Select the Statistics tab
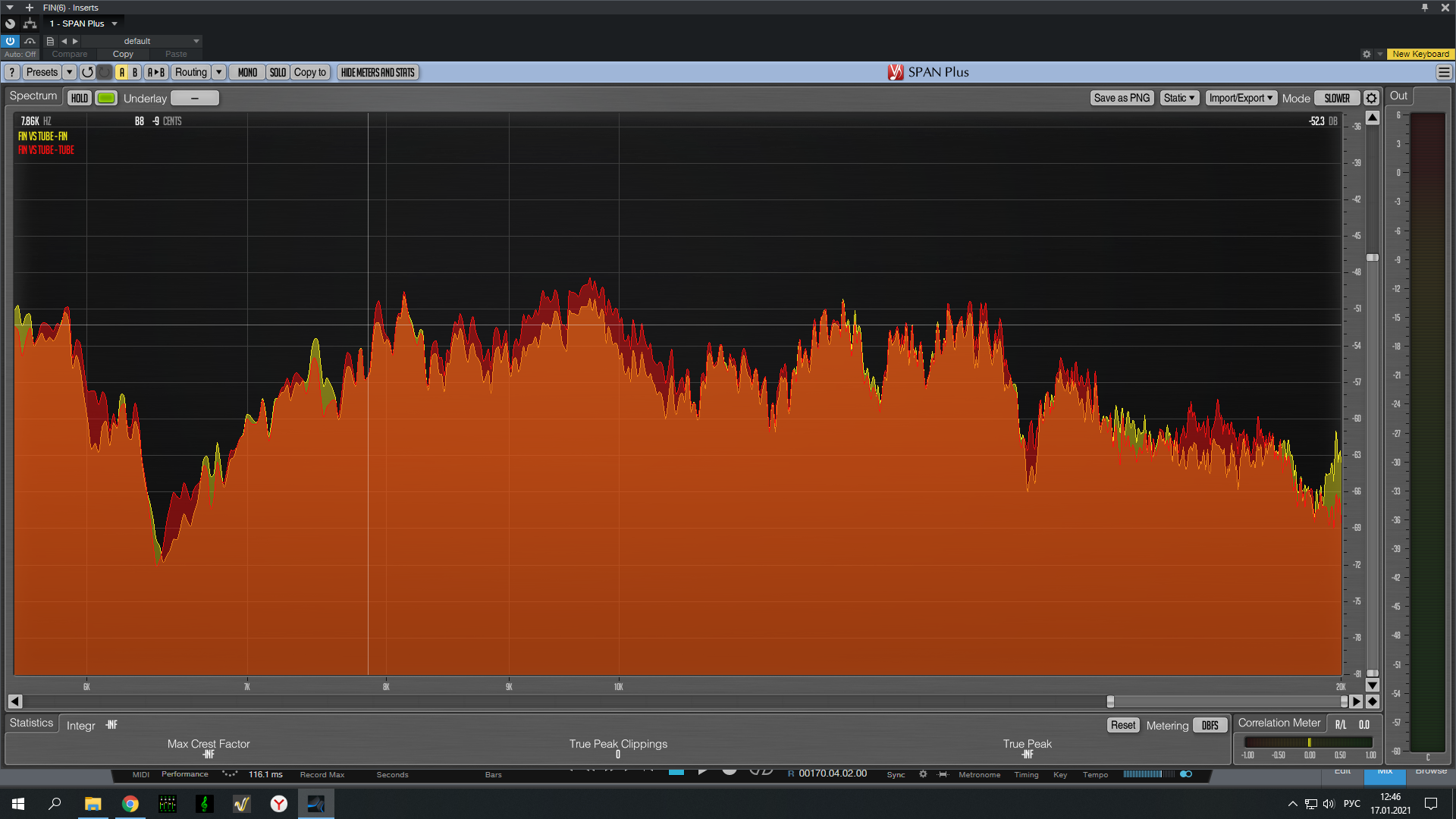The width and height of the screenshot is (1456, 819). (x=32, y=723)
